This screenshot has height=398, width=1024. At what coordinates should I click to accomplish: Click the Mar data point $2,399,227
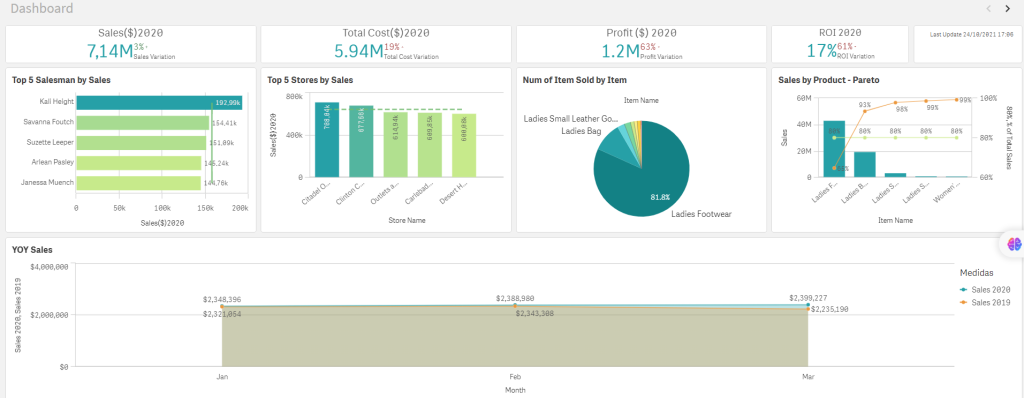pyautogui.click(x=808, y=305)
